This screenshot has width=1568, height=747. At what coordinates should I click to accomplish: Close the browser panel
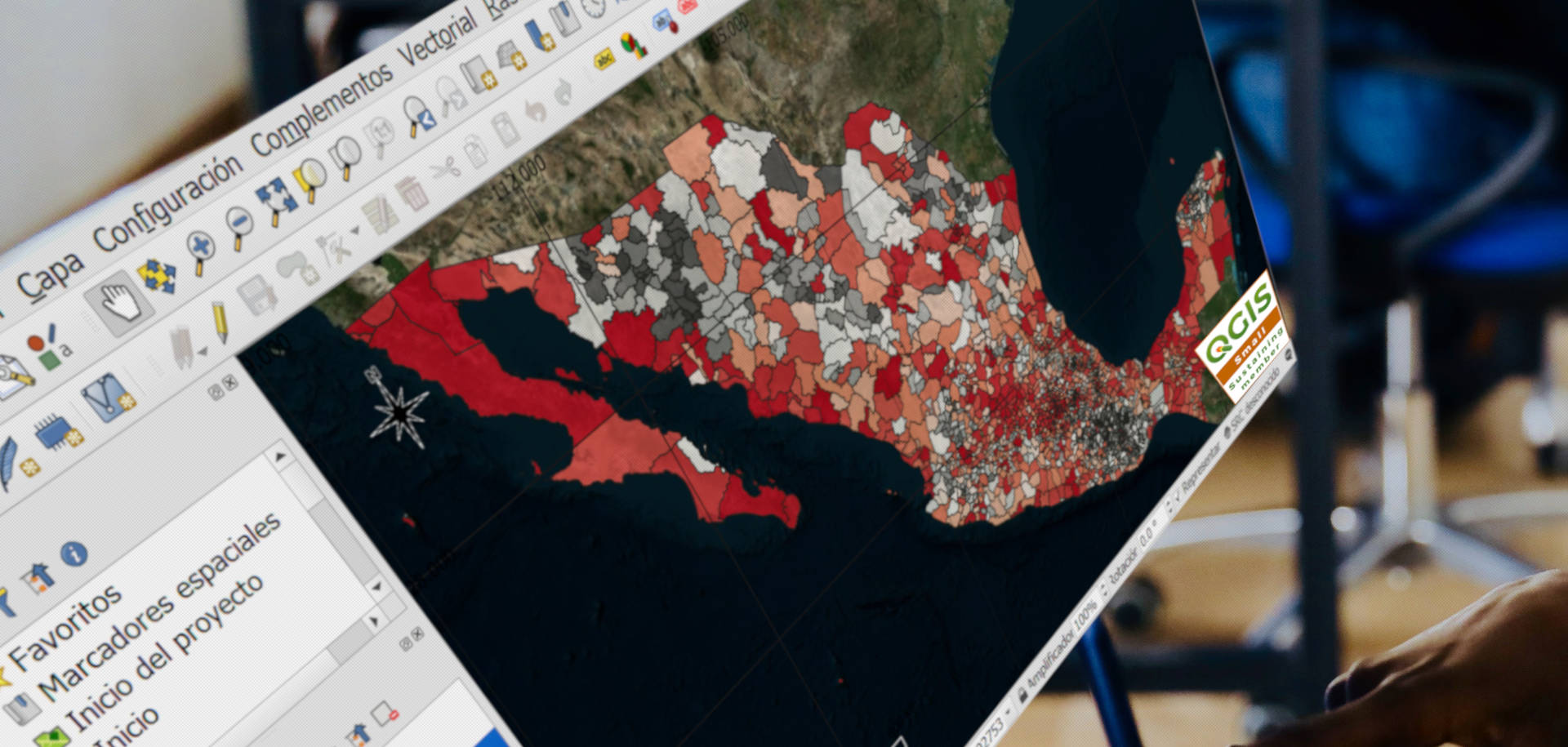pos(231,381)
